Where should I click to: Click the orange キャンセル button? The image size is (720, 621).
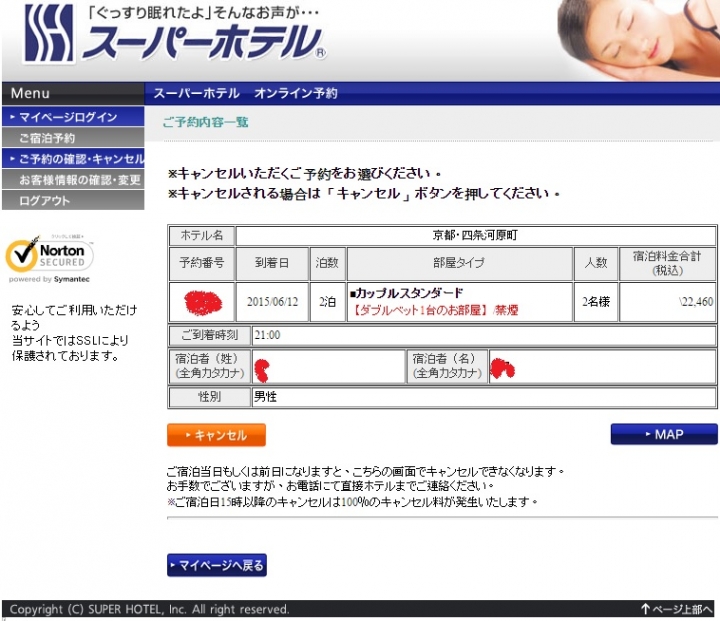pos(216,435)
